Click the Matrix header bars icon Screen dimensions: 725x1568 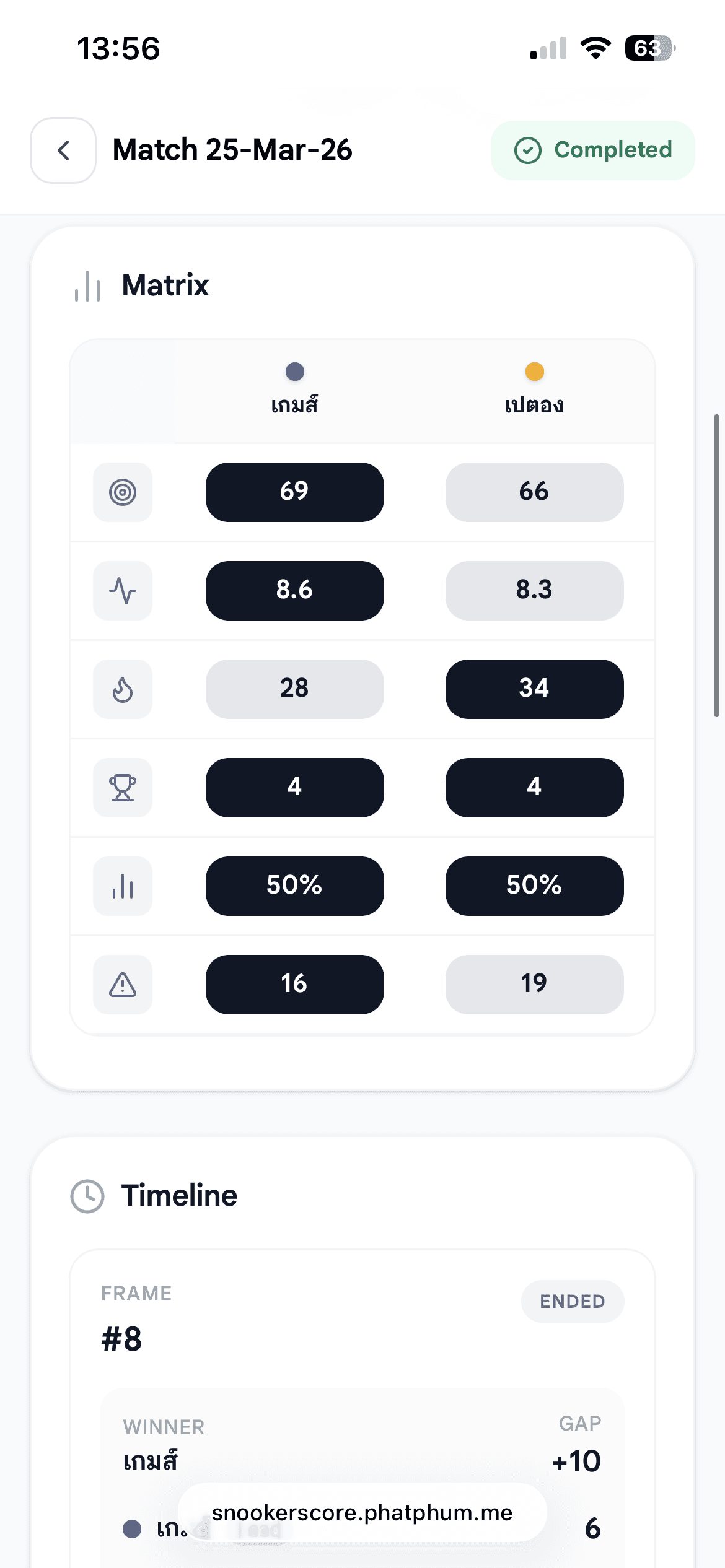pos(87,286)
